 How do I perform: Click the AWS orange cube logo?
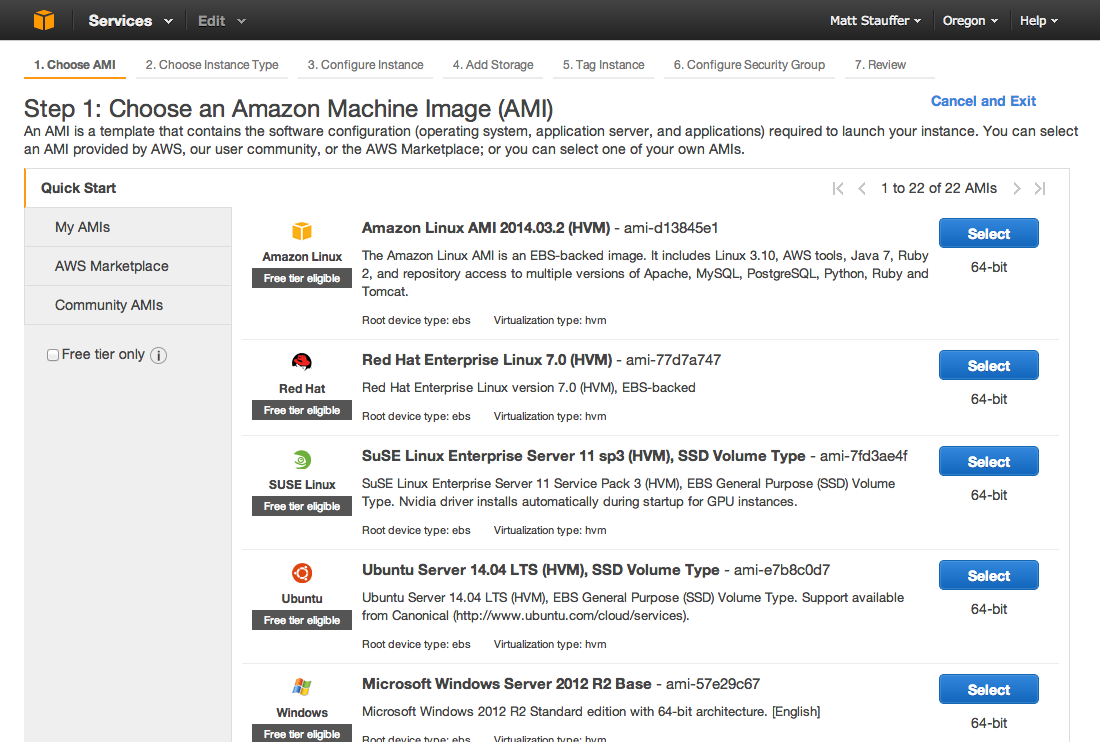[44, 20]
